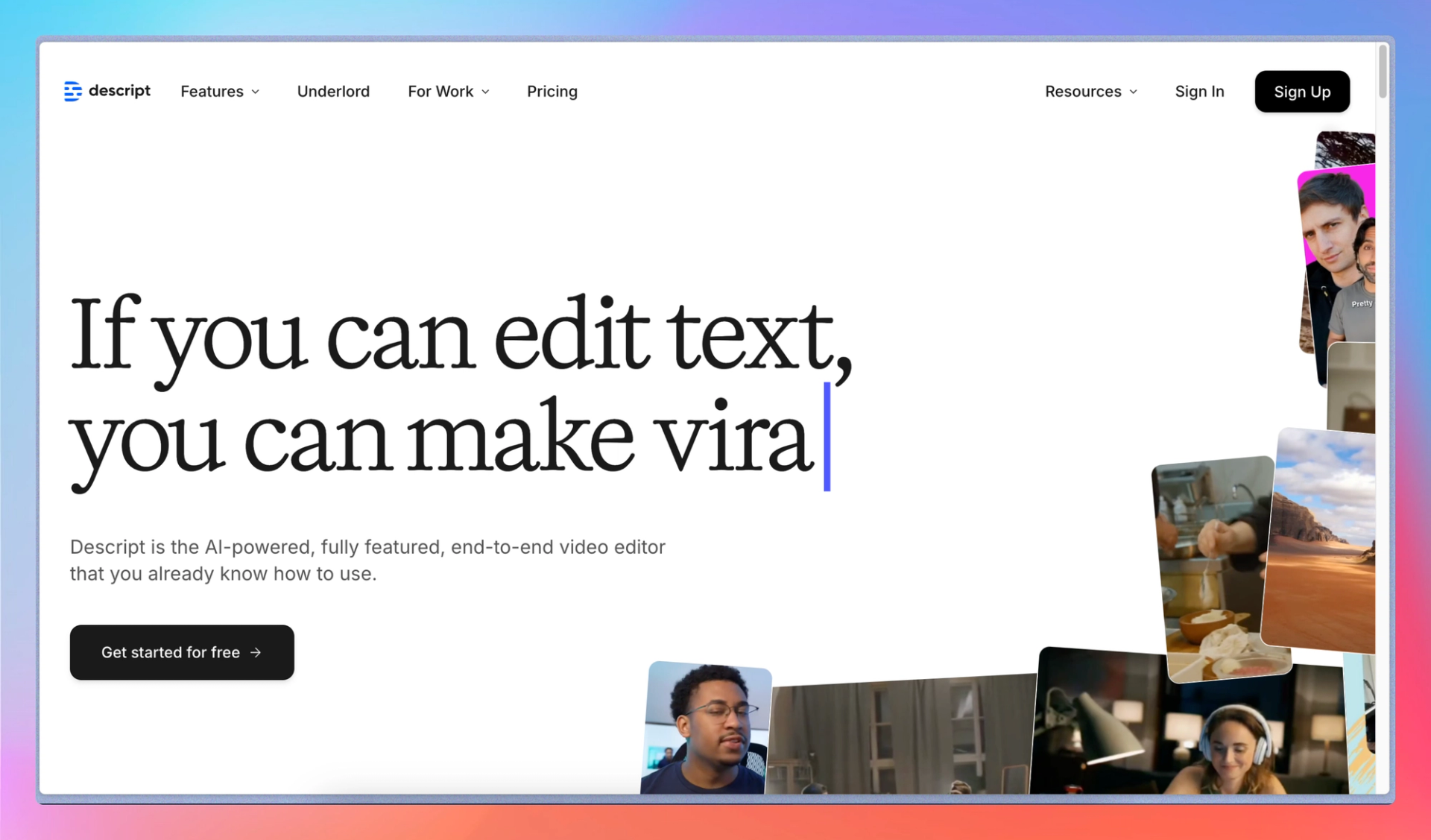
Task: Click arrow icon in Get started button
Action: pos(256,652)
